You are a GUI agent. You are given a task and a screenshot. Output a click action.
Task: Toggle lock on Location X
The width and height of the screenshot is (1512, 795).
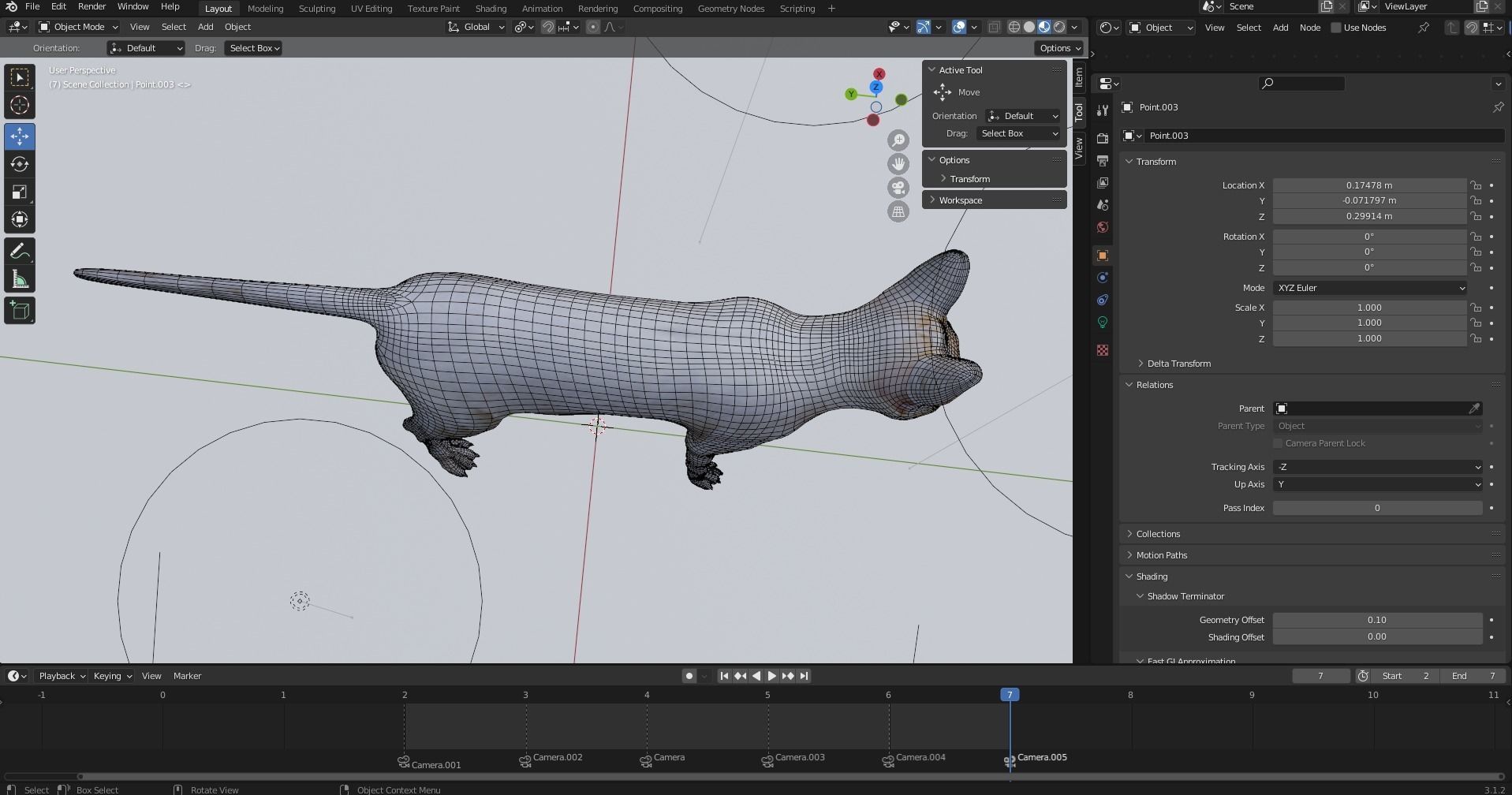(1475, 185)
